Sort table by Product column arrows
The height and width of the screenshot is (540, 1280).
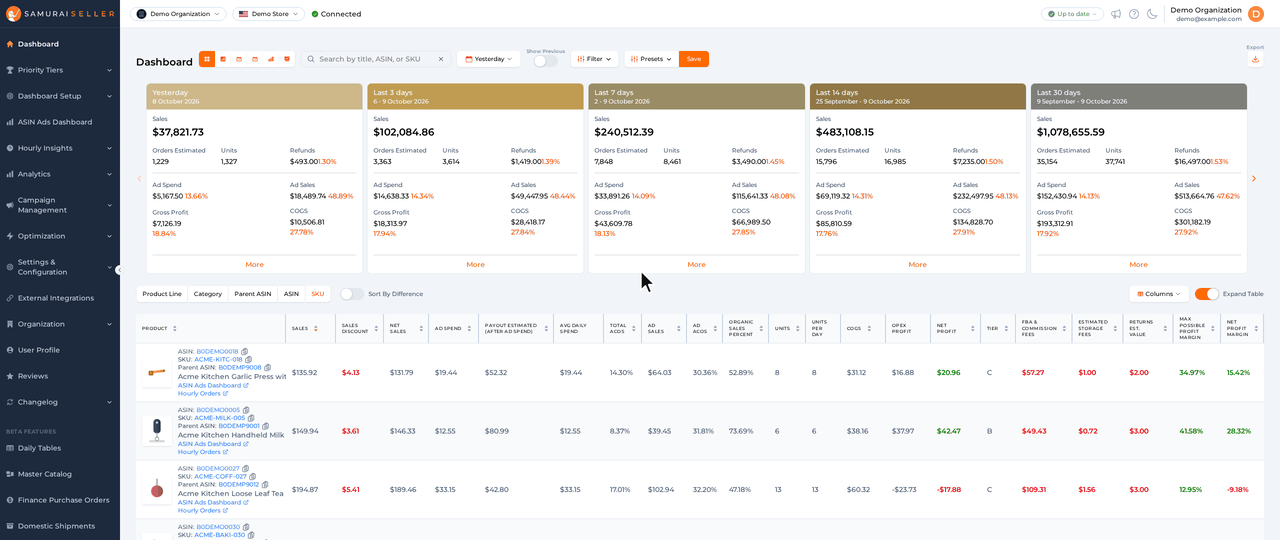pos(175,328)
